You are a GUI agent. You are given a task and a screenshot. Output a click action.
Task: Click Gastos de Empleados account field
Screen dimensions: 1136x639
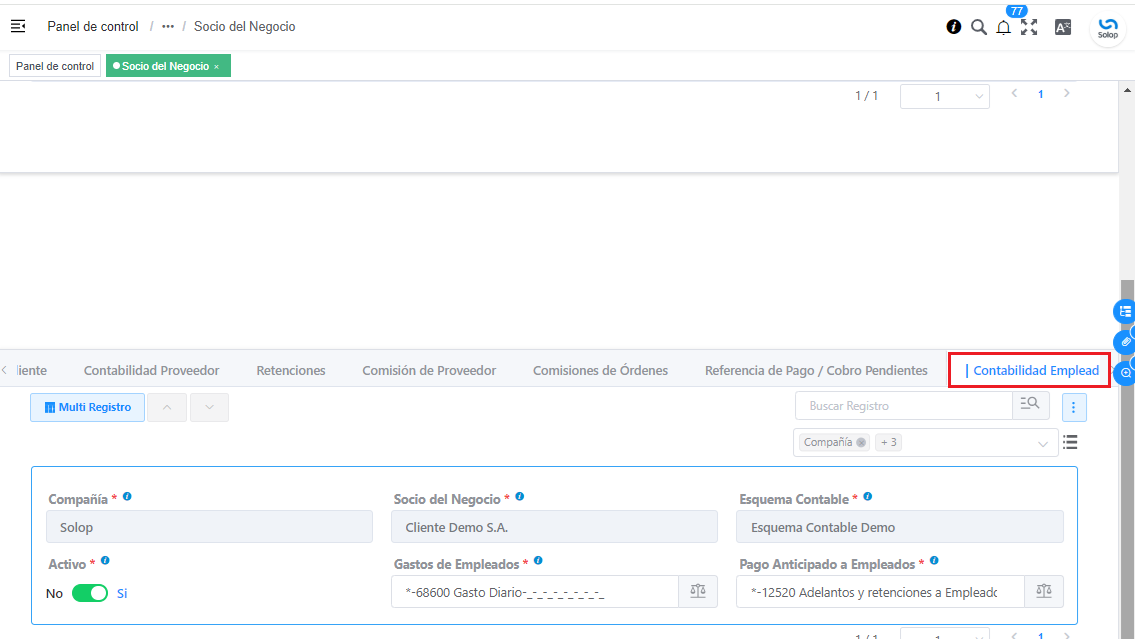tap(535, 592)
